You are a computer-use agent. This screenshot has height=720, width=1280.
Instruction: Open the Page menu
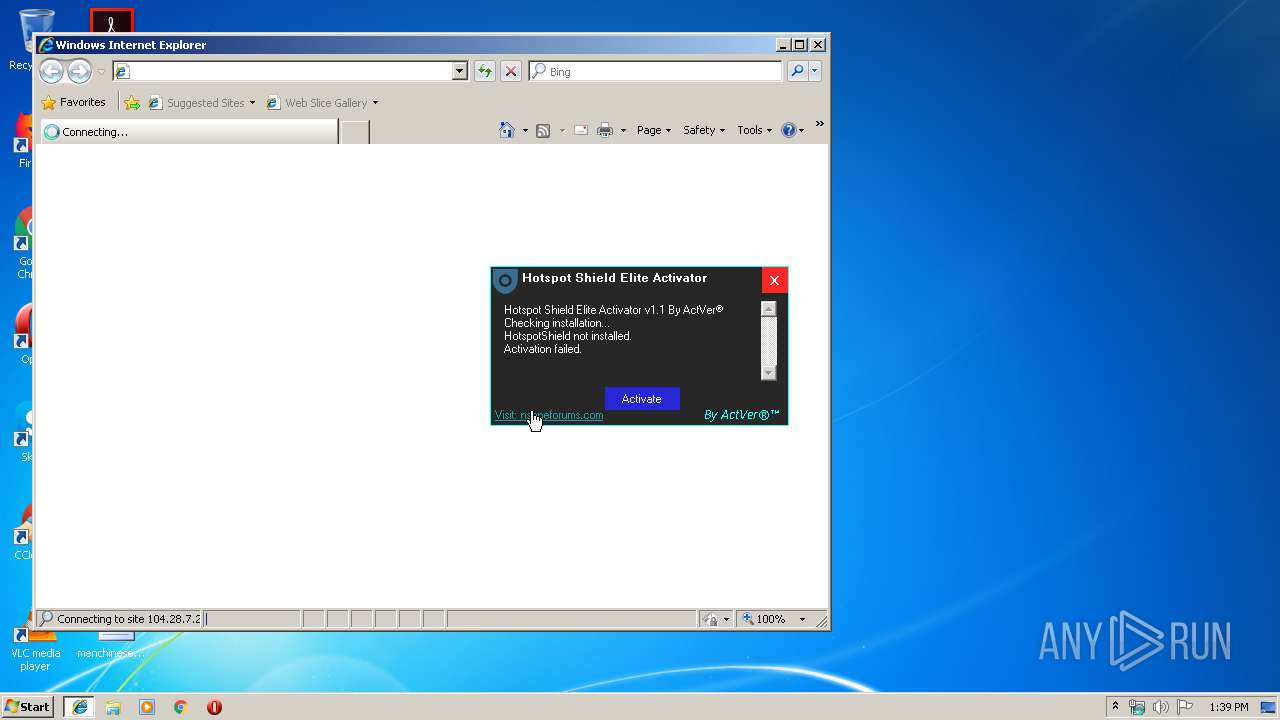(x=654, y=130)
